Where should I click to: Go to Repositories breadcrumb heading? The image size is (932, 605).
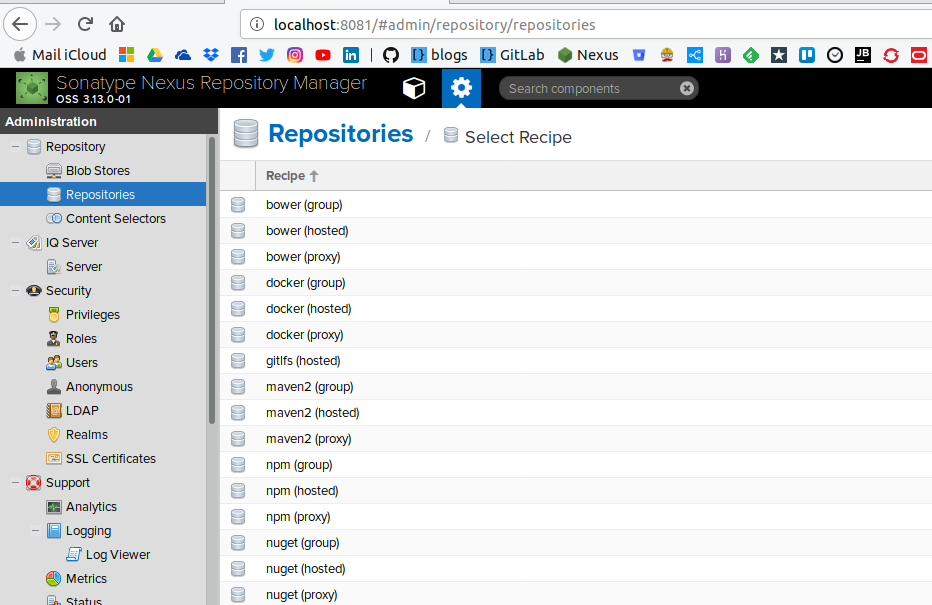(340, 134)
